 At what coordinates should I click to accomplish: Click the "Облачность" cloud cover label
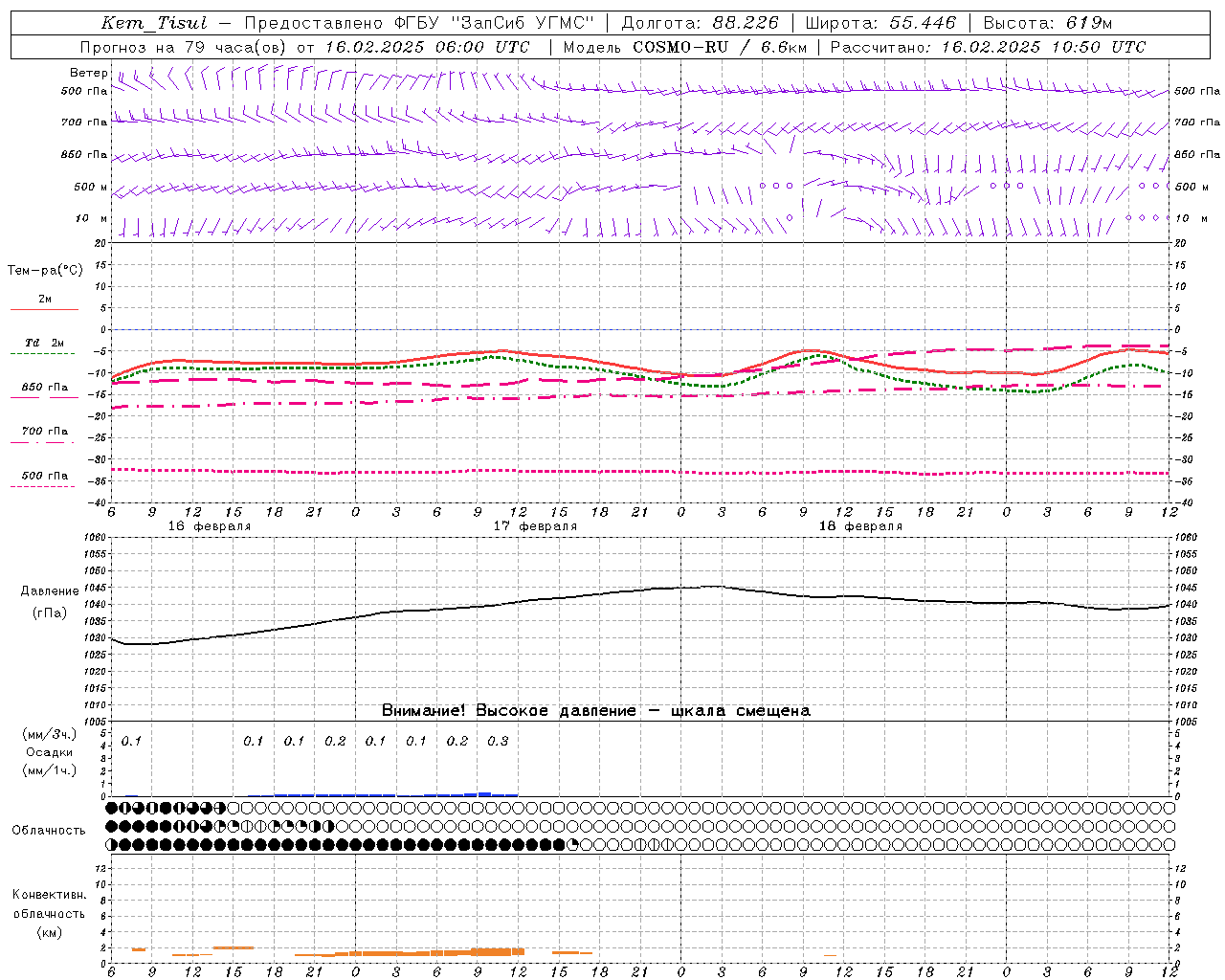tap(49, 830)
